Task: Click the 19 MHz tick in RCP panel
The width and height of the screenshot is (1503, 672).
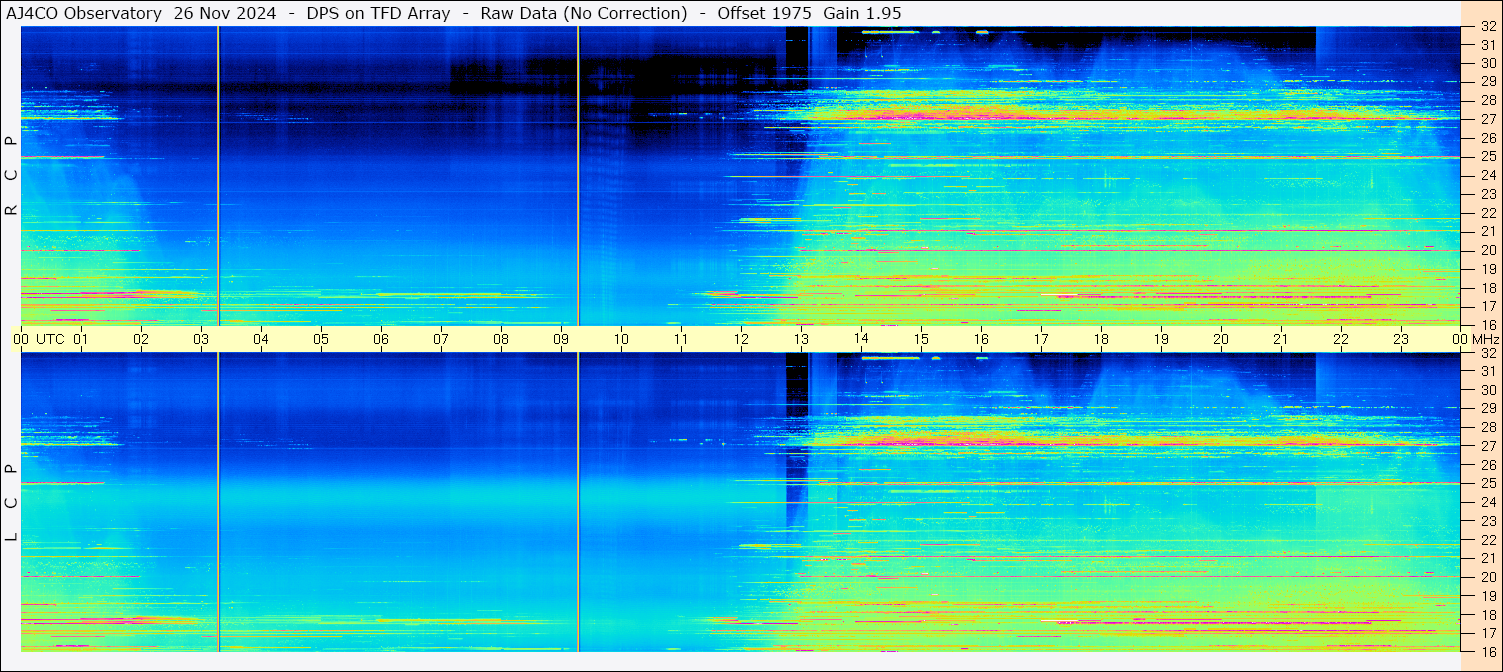Action: (x=1488, y=269)
